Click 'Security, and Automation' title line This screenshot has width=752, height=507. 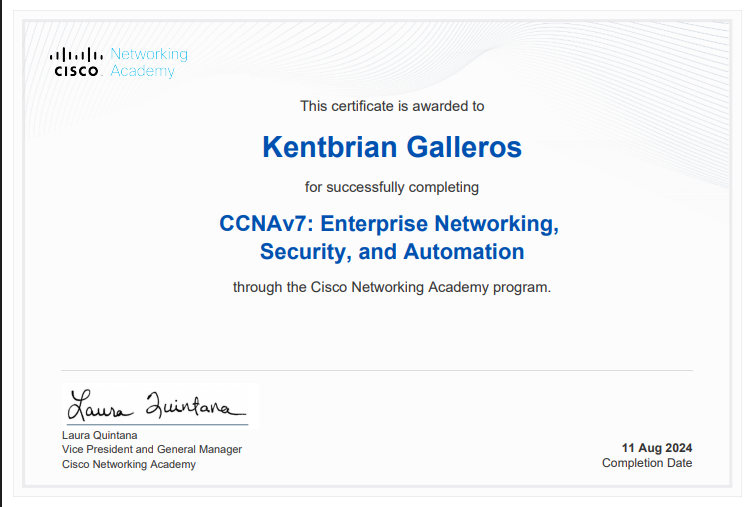coord(392,252)
